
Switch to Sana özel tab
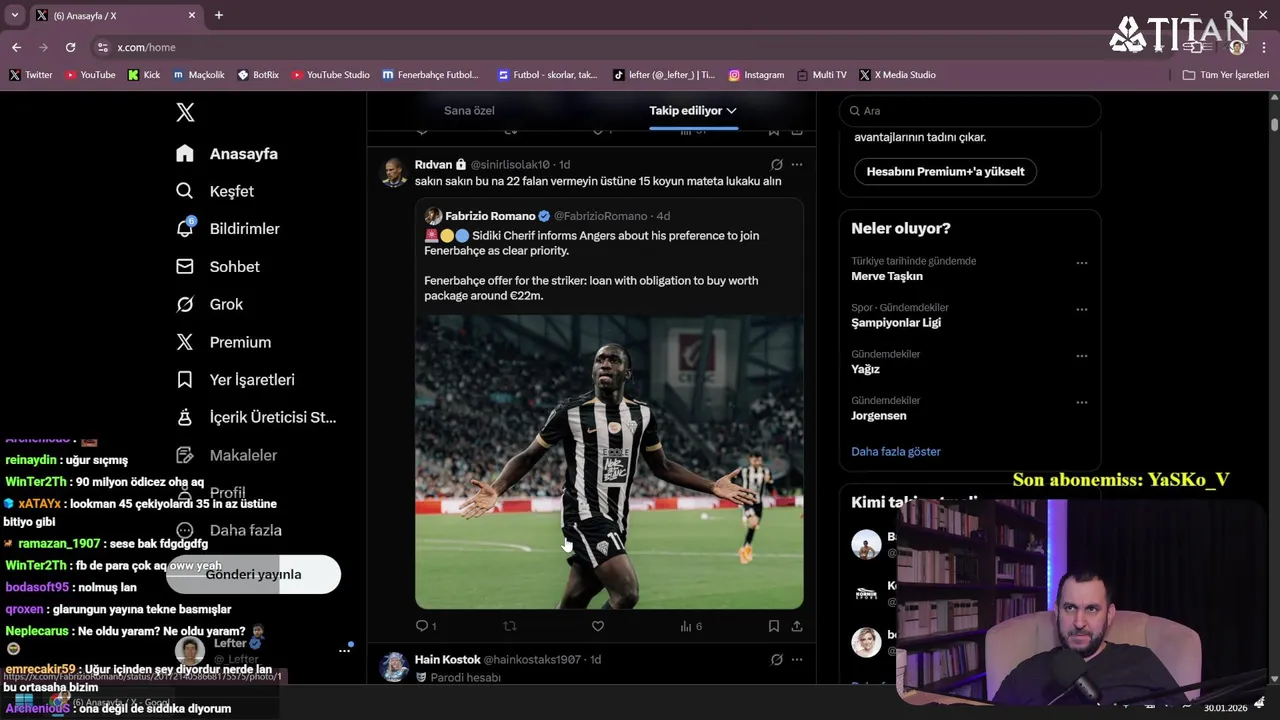pos(469,110)
